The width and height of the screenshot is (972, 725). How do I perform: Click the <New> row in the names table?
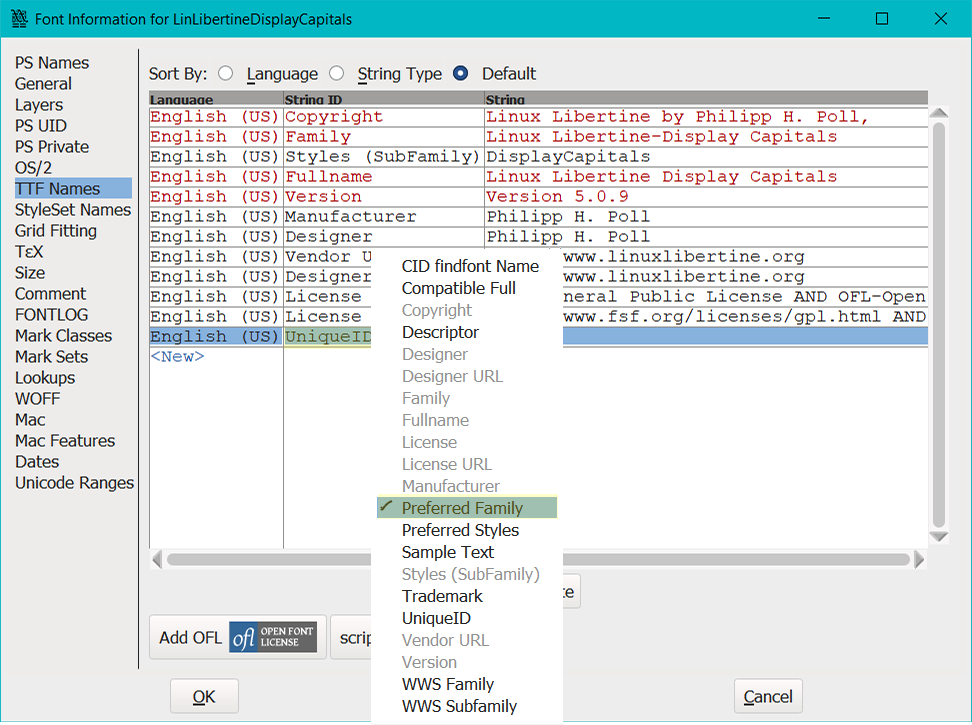(177, 356)
